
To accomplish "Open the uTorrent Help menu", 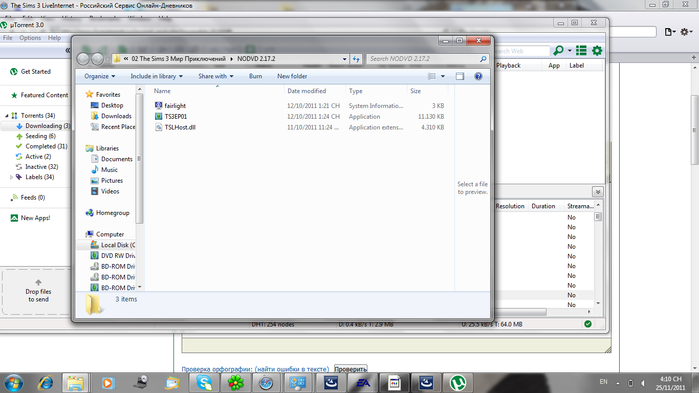I will (54, 38).
